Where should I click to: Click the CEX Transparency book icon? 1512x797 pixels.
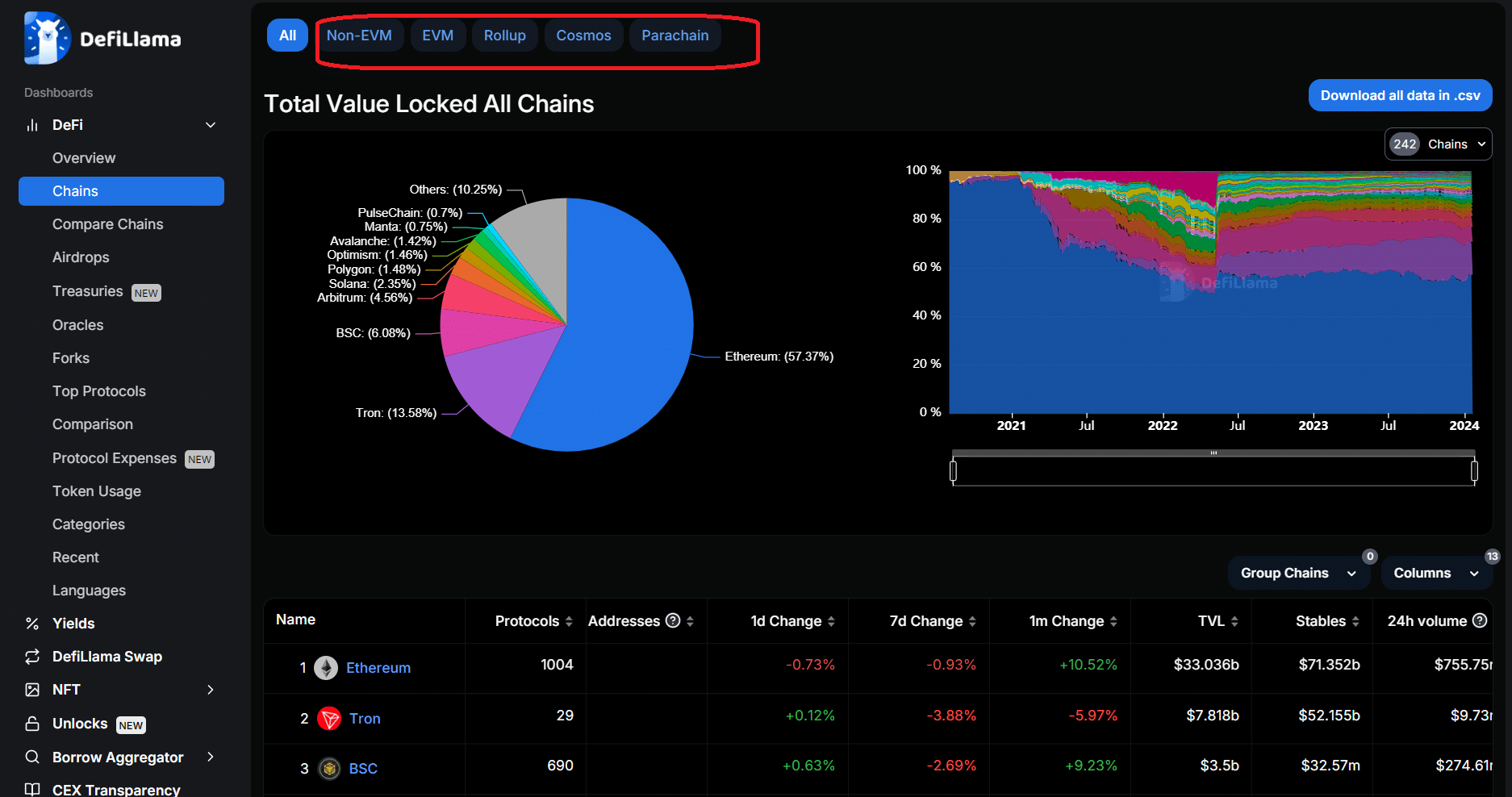click(x=32, y=789)
